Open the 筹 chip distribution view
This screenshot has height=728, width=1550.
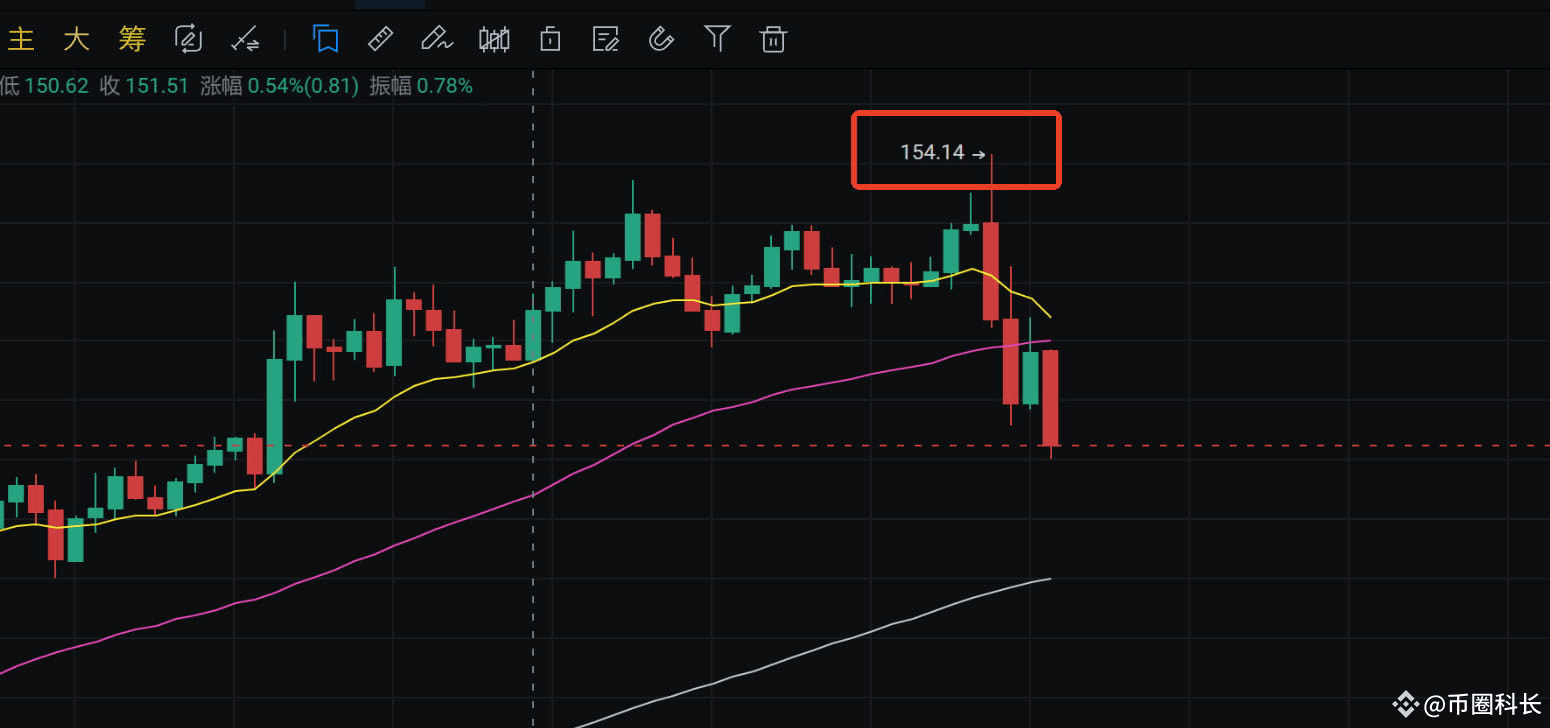(x=131, y=38)
